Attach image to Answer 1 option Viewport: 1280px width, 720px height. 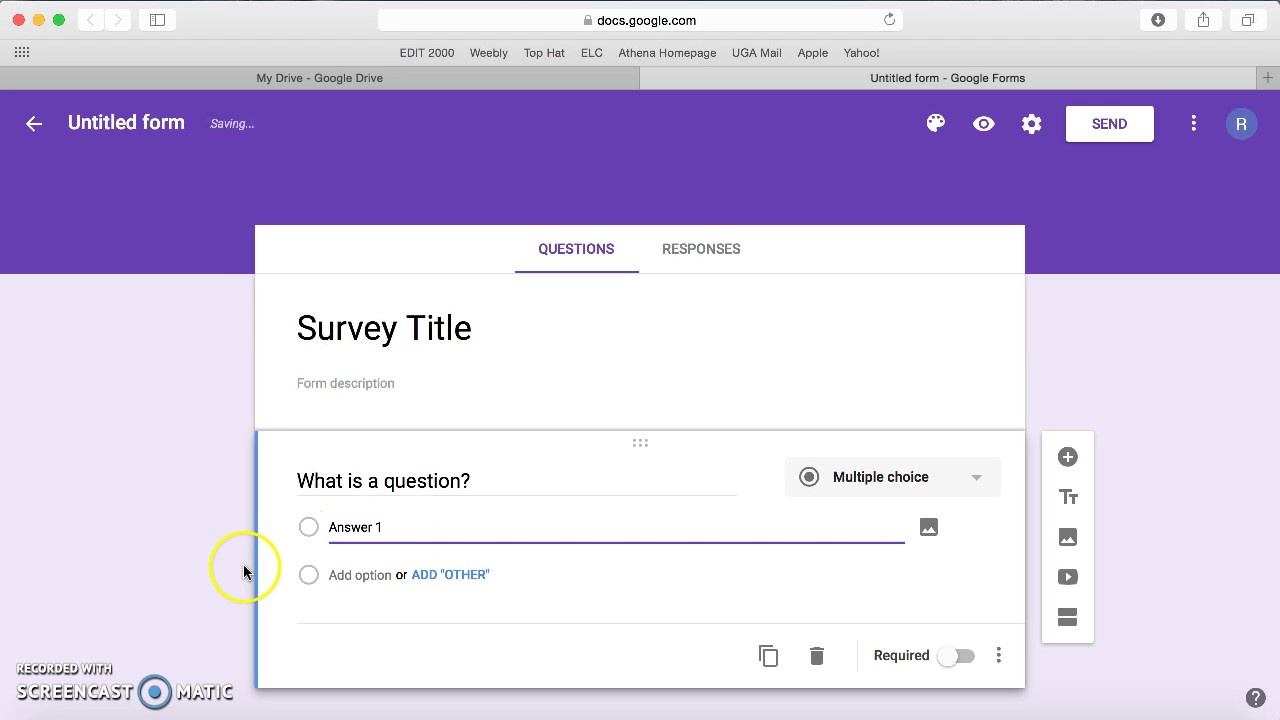pyautogui.click(x=929, y=527)
